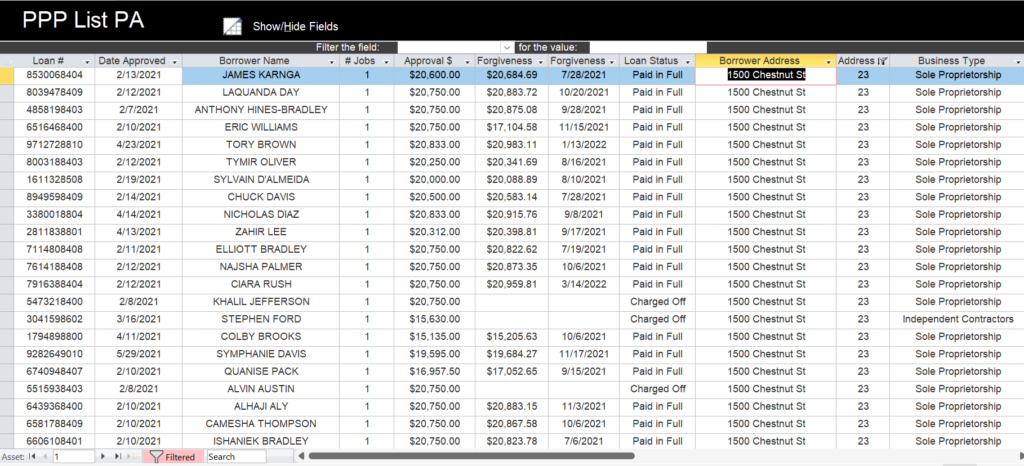Open the filtered Address column filter
1024x466 pixels.
point(882,61)
